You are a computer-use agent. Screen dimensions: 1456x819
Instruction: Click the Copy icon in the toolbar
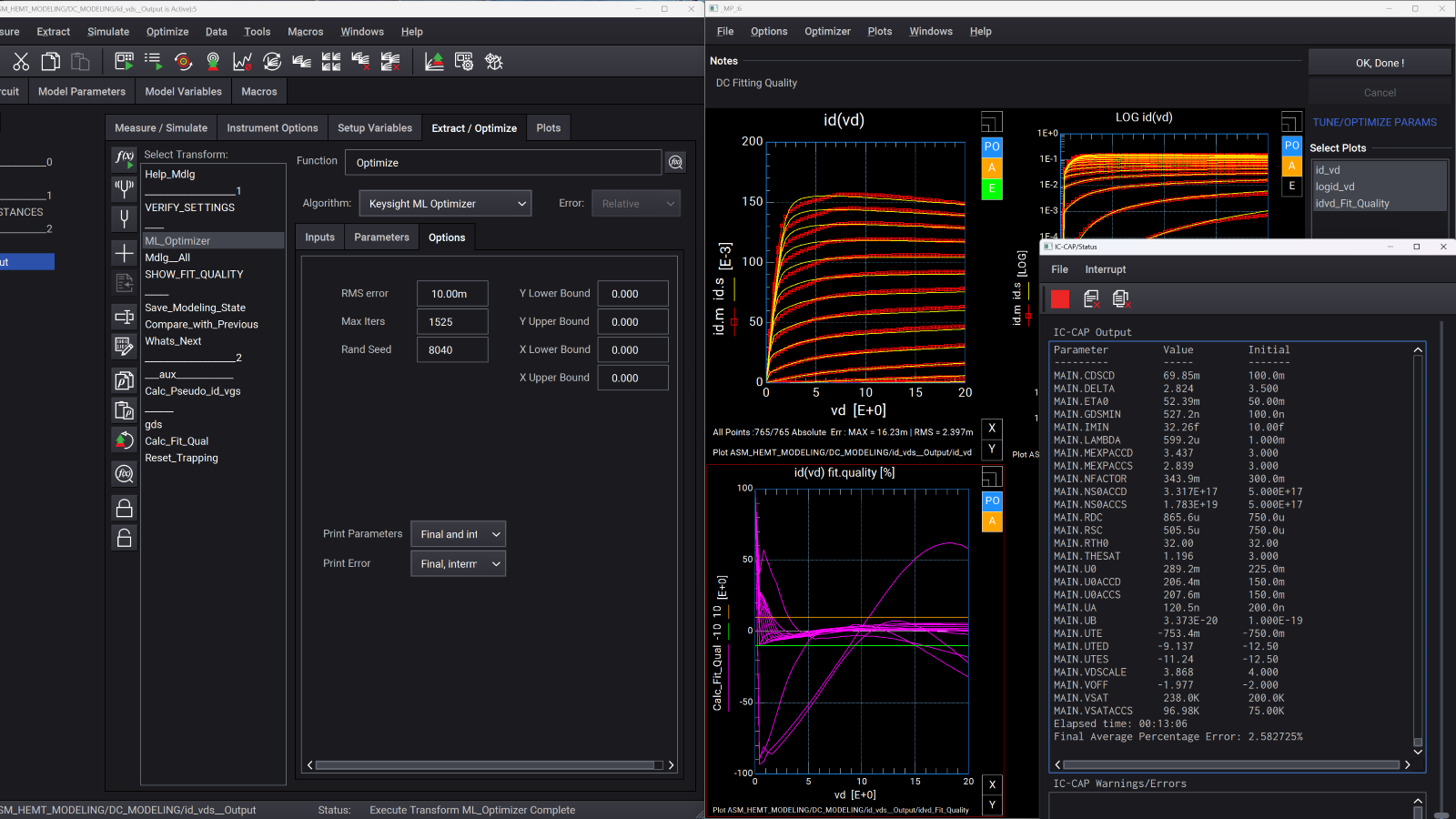(x=50, y=61)
